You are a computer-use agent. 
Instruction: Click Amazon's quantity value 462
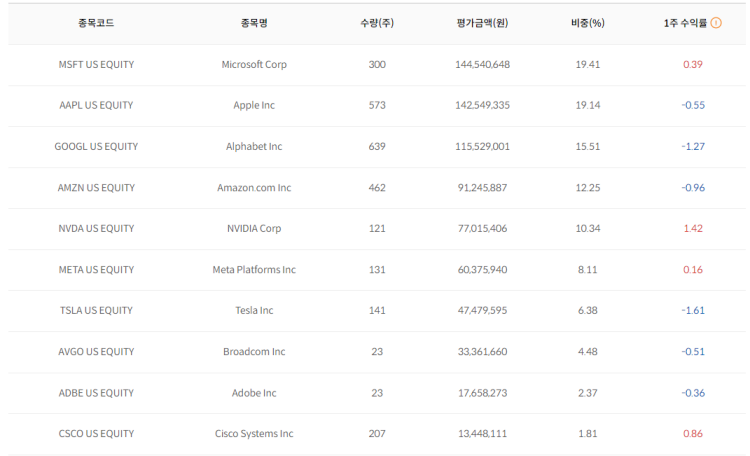coord(377,188)
